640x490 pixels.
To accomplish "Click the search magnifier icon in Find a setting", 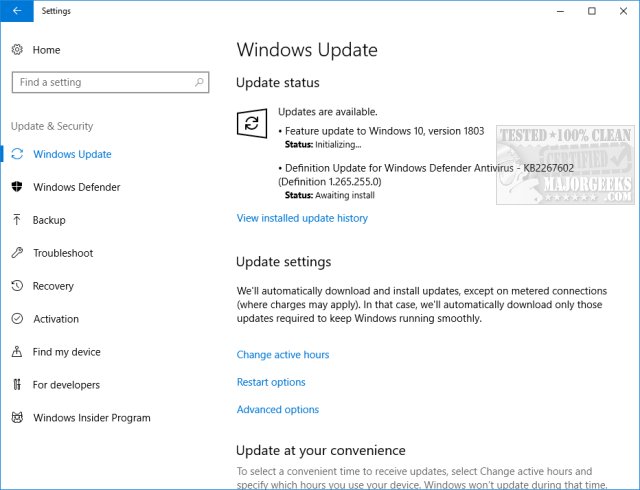I will point(199,82).
